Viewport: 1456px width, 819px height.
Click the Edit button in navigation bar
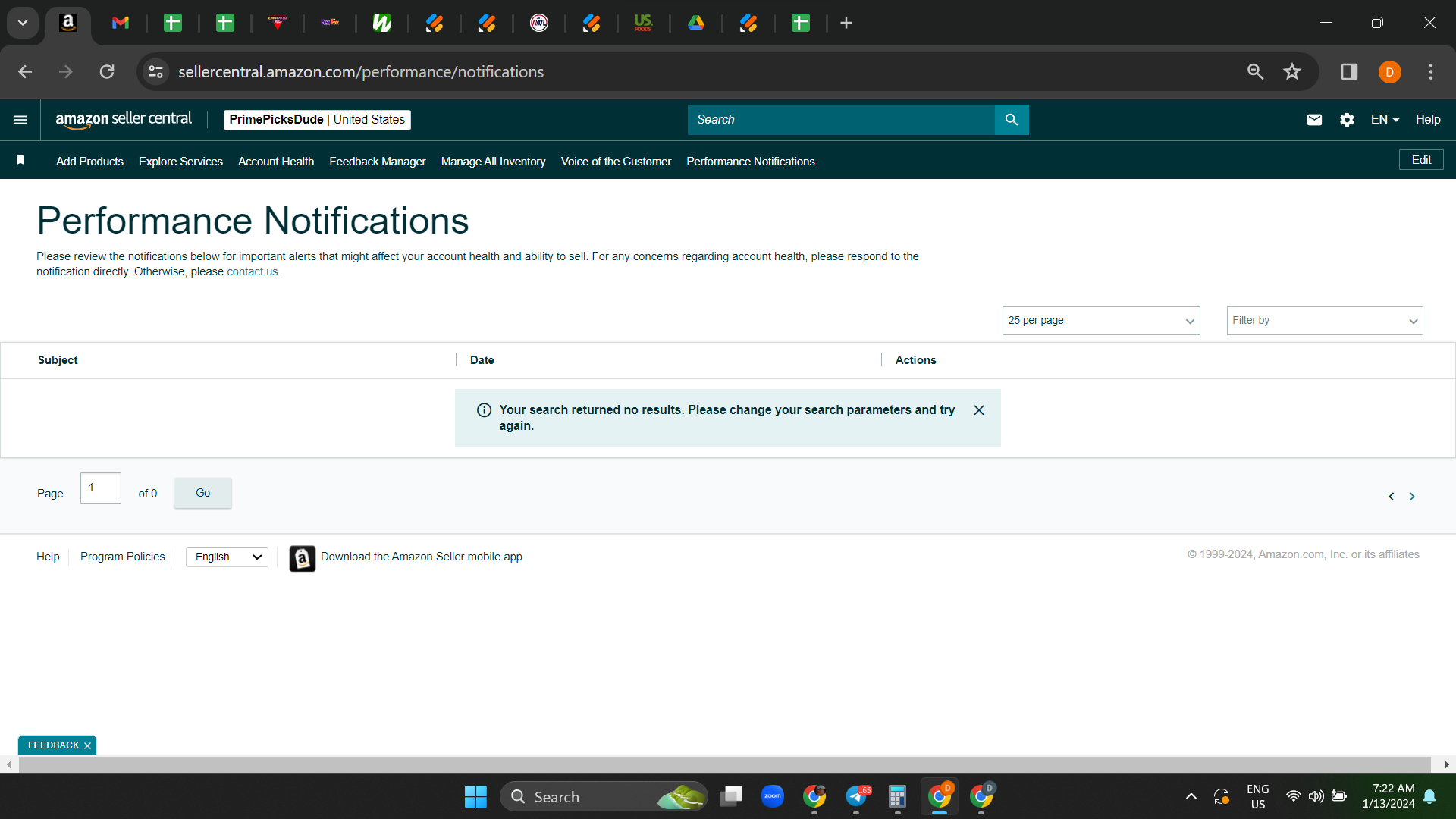tap(1421, 160)
